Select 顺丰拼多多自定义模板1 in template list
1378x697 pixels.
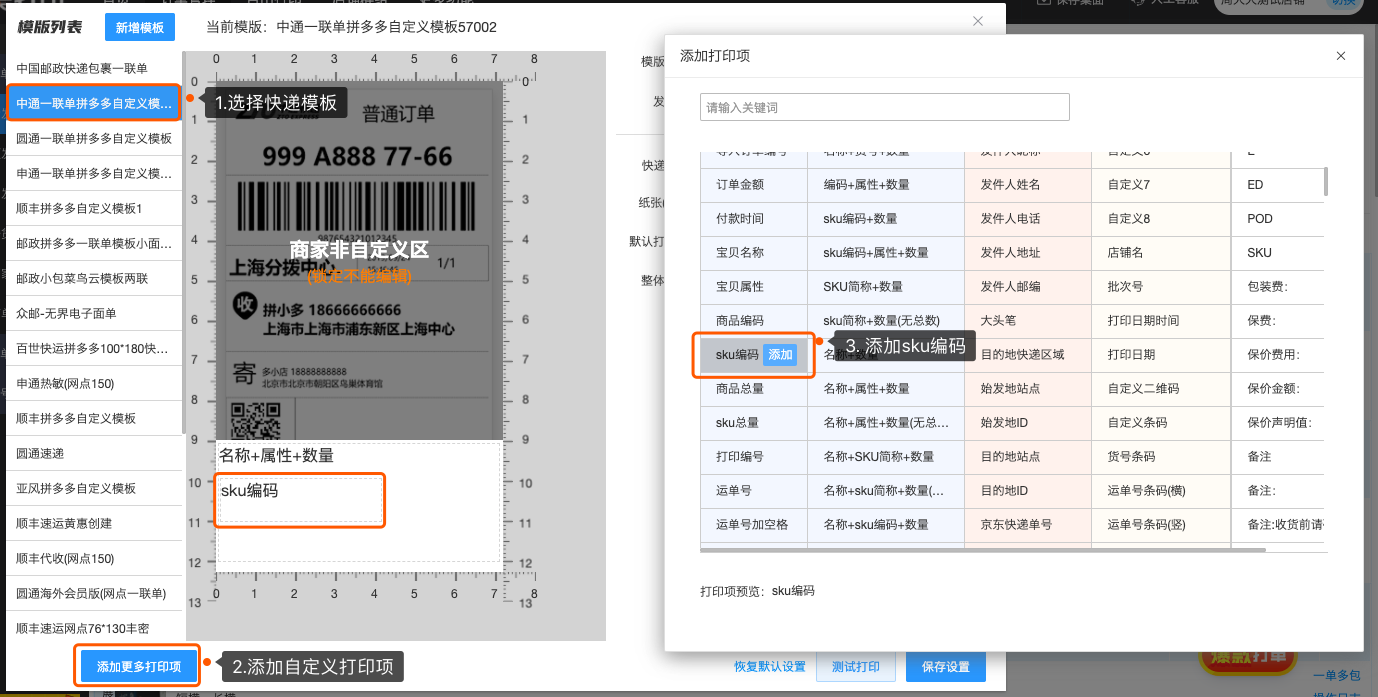pos(80,209)
